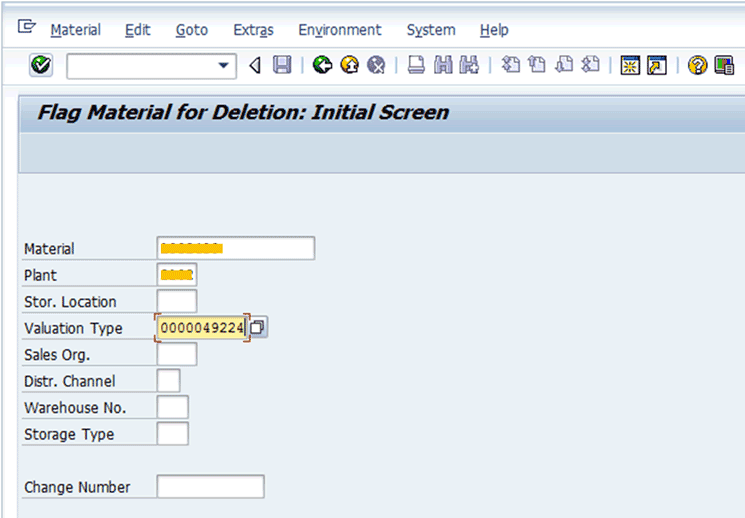Click the Material input field

coord(236,248)
